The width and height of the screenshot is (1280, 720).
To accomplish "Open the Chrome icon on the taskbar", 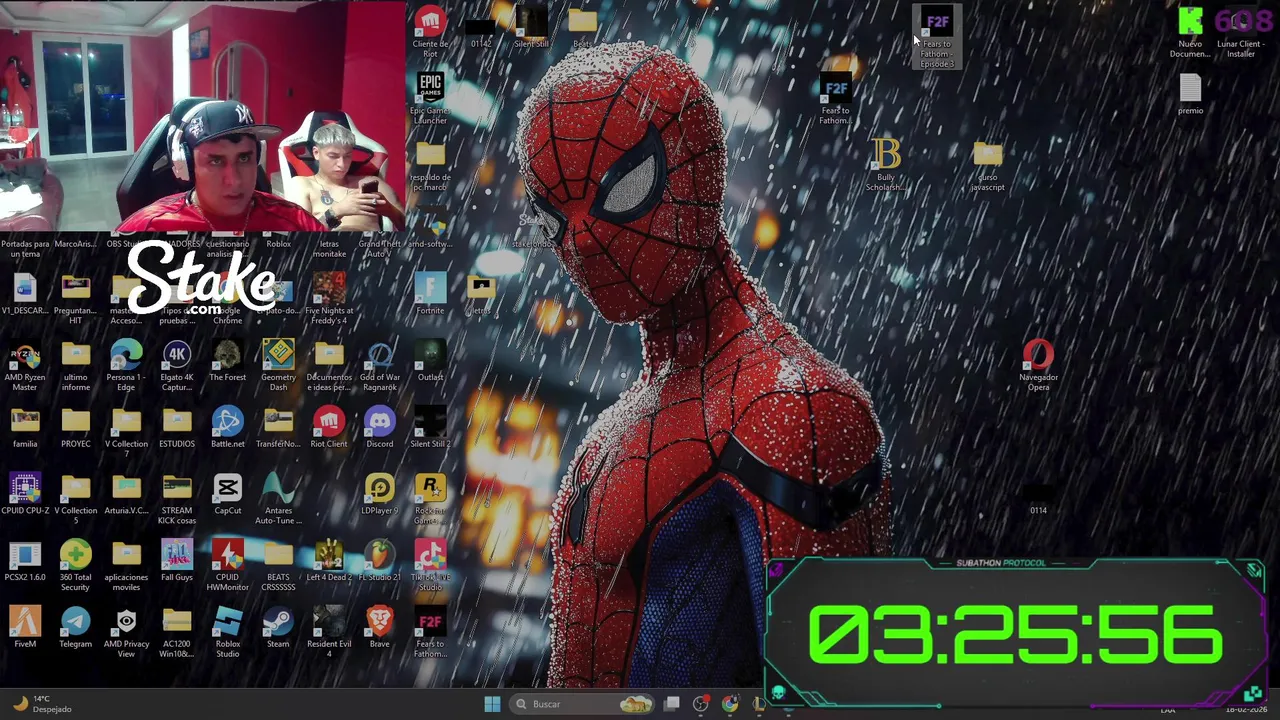I will coord(730,704).
